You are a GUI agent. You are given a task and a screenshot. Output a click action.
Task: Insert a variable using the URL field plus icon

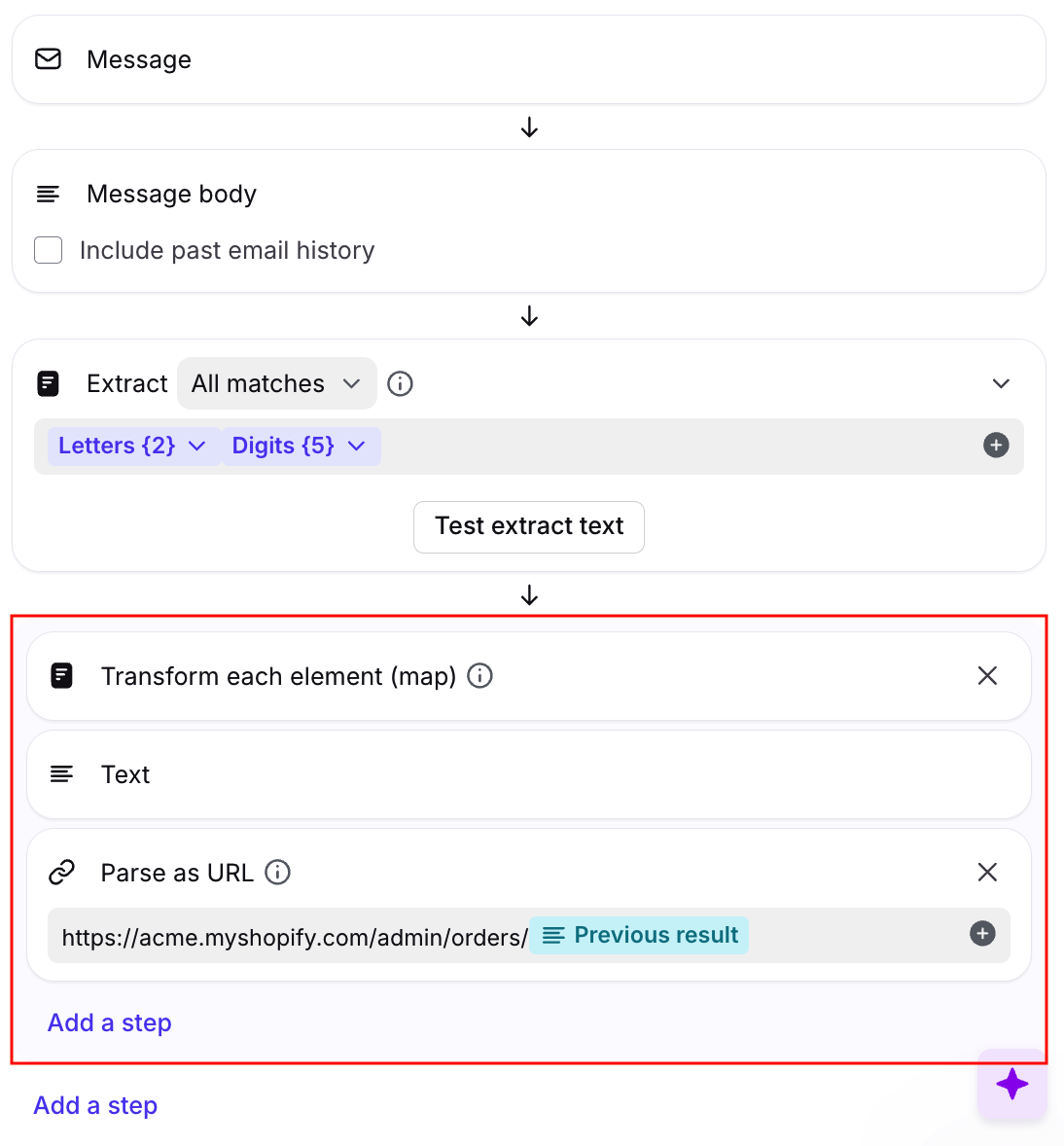tap(982, 934)
